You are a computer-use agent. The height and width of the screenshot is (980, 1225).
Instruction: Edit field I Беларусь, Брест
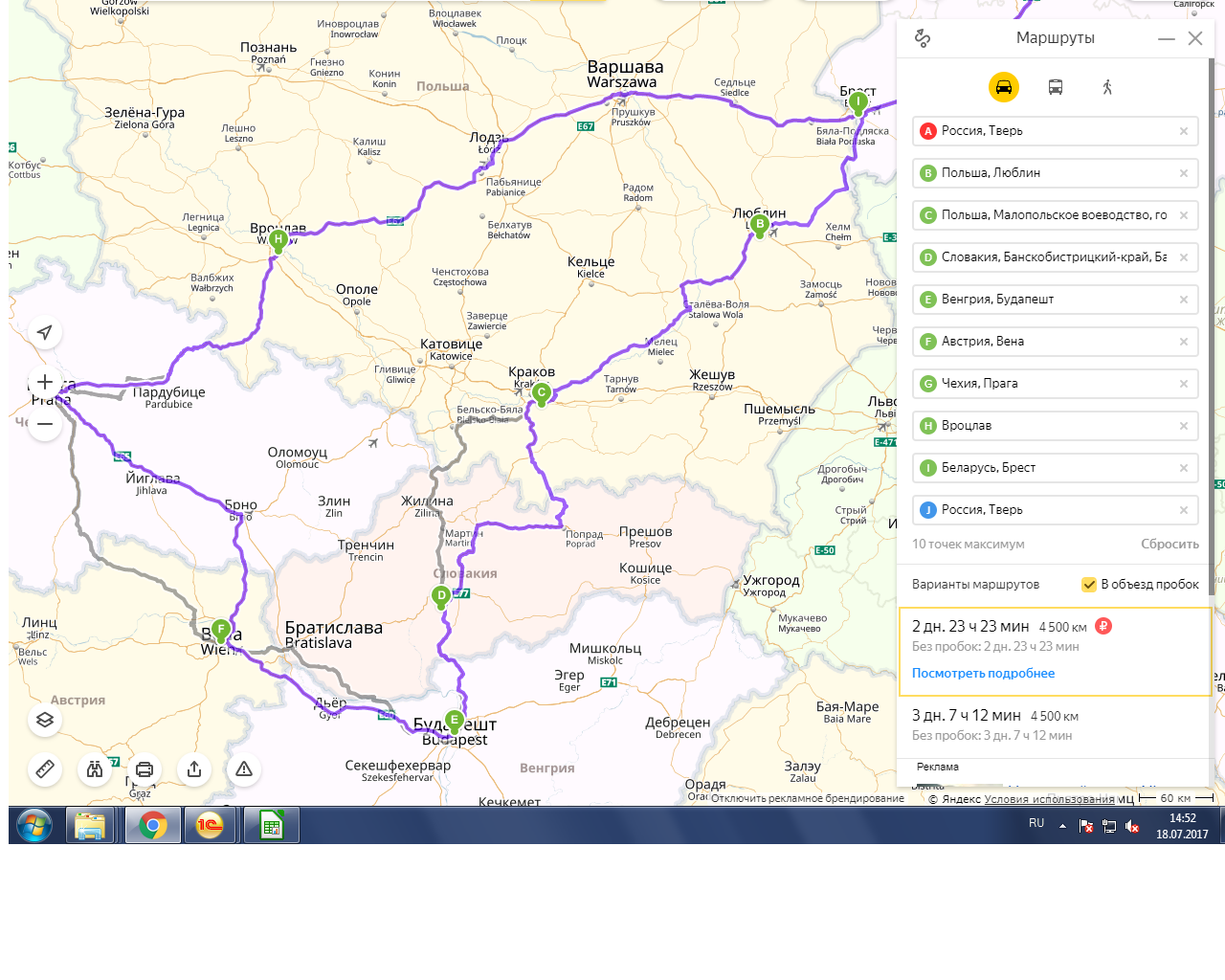point(1055,468)
